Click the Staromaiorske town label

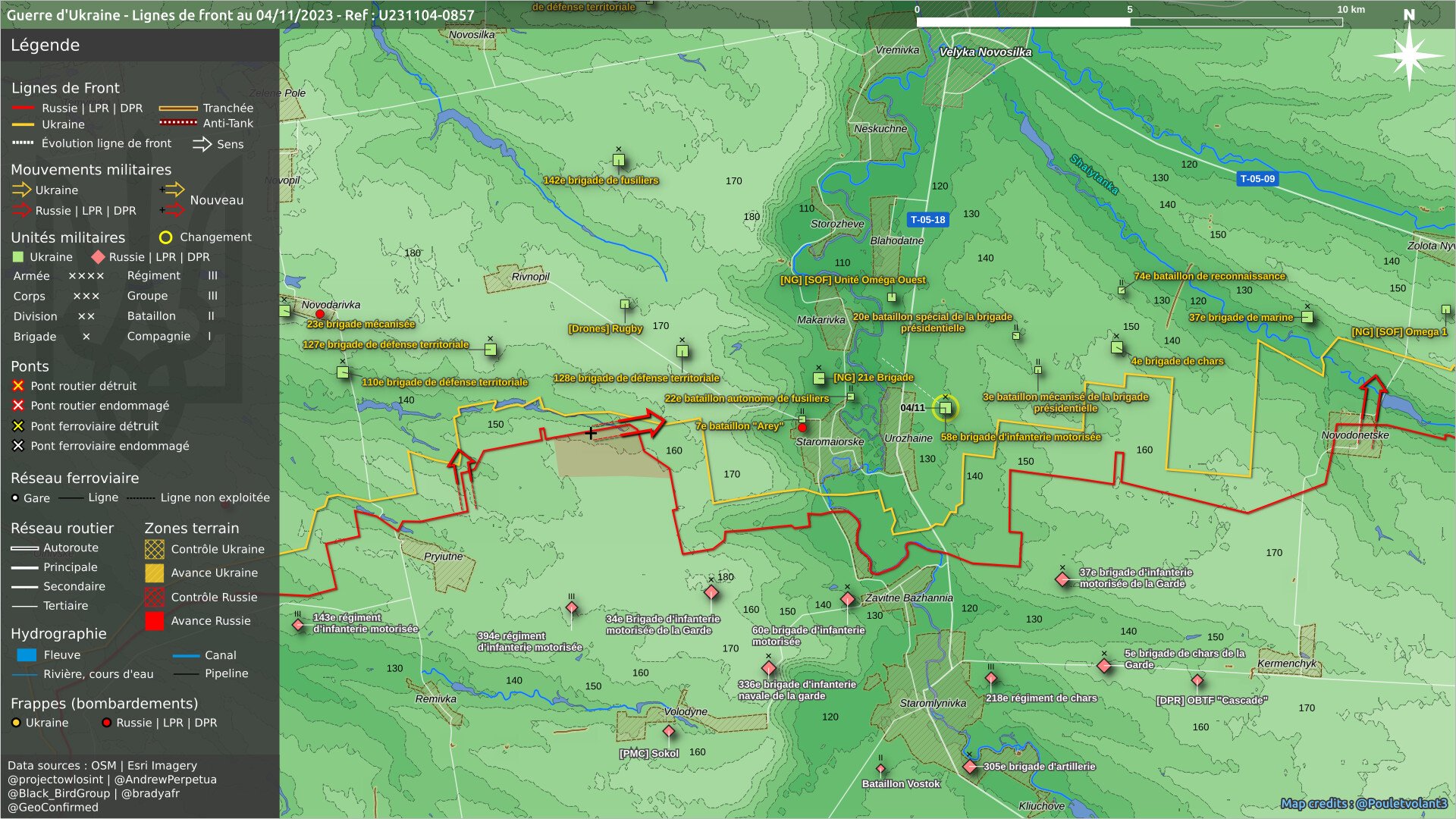point(830,441)
